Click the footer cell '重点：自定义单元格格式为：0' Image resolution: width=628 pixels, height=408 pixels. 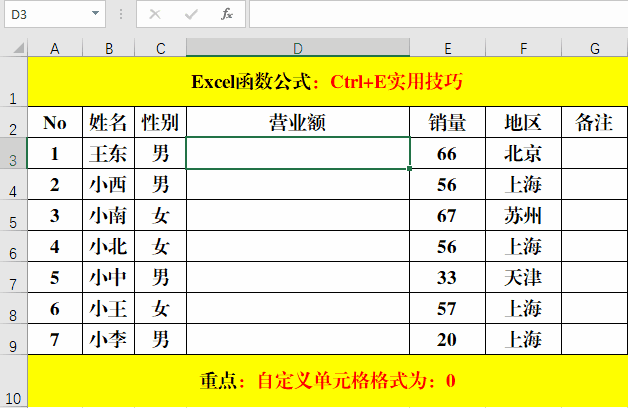click(x=328, y=381)
